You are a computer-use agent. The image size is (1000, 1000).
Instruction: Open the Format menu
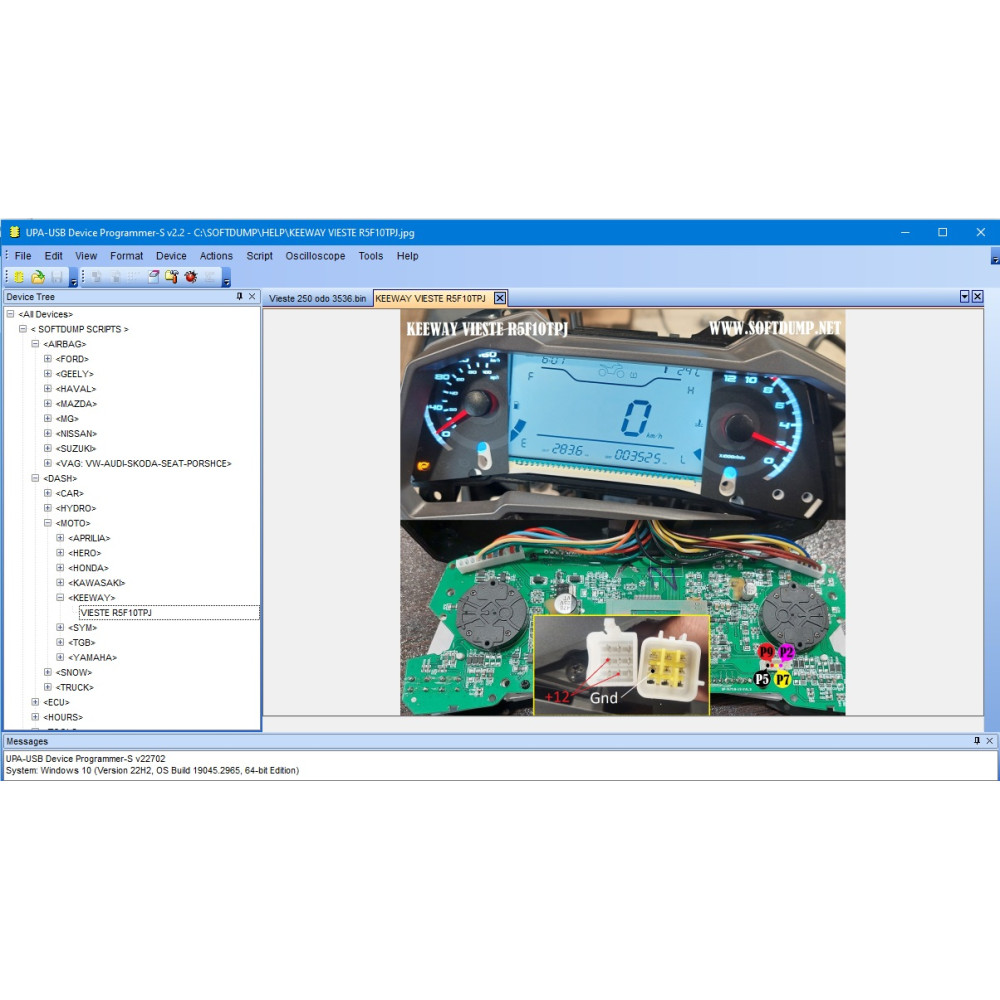(126, 256)
